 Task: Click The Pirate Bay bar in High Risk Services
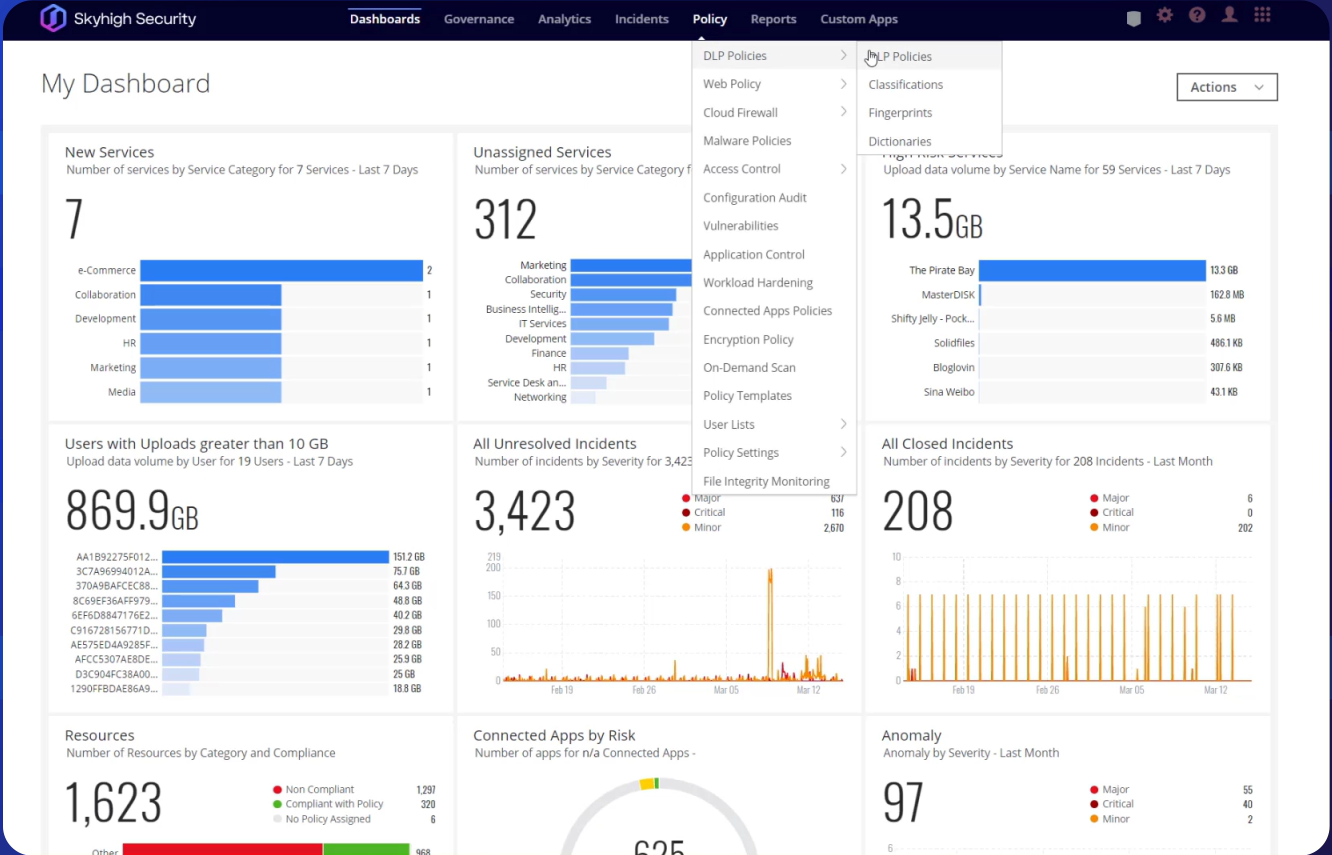(1090, 269)
